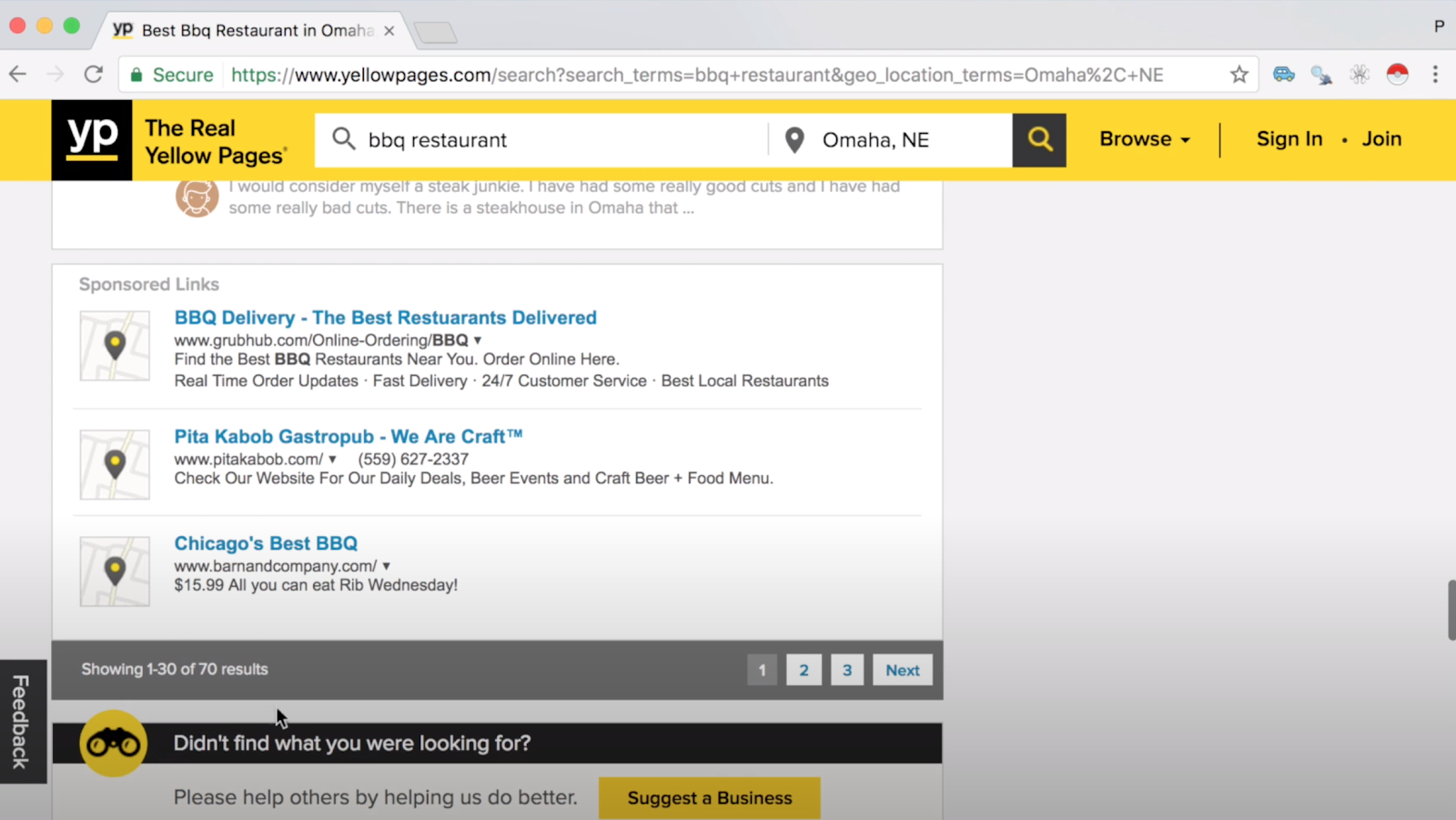Screen dimensions: 1456x820
Task: Close the Best Bbq Restaurant tab
Action: point(389,31)
